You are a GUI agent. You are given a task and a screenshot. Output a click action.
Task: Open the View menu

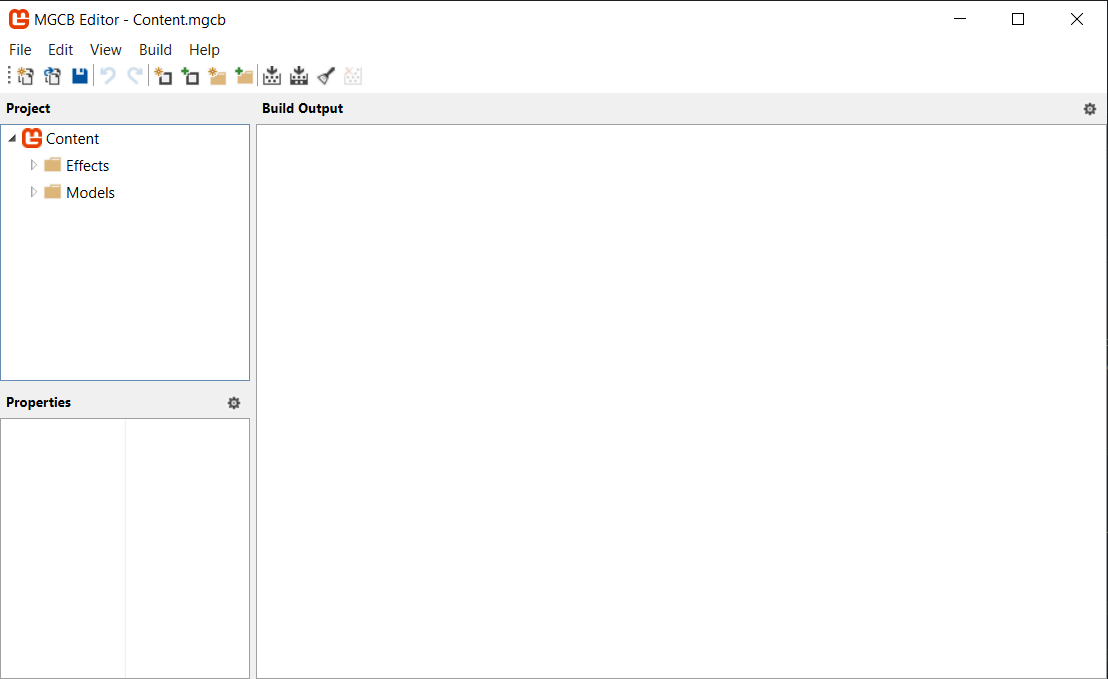pyautogui.click(x=105, y=49)
